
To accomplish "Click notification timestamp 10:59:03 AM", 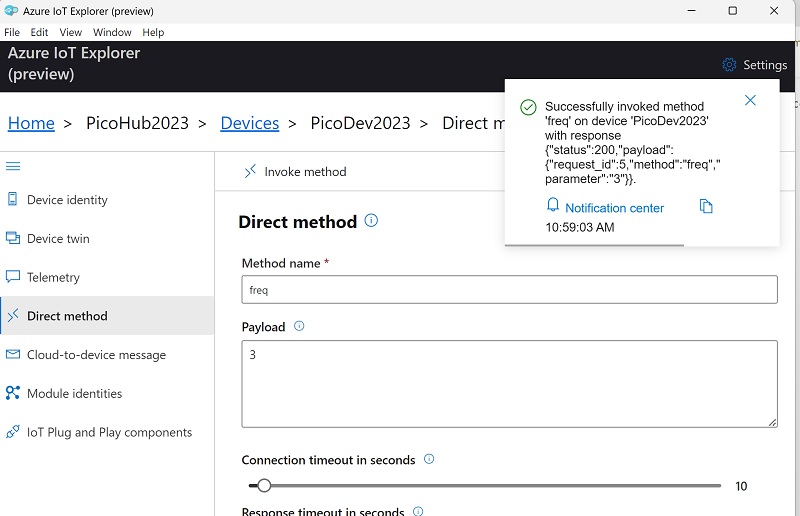I will pyautogui.click(x=580, y=227).
